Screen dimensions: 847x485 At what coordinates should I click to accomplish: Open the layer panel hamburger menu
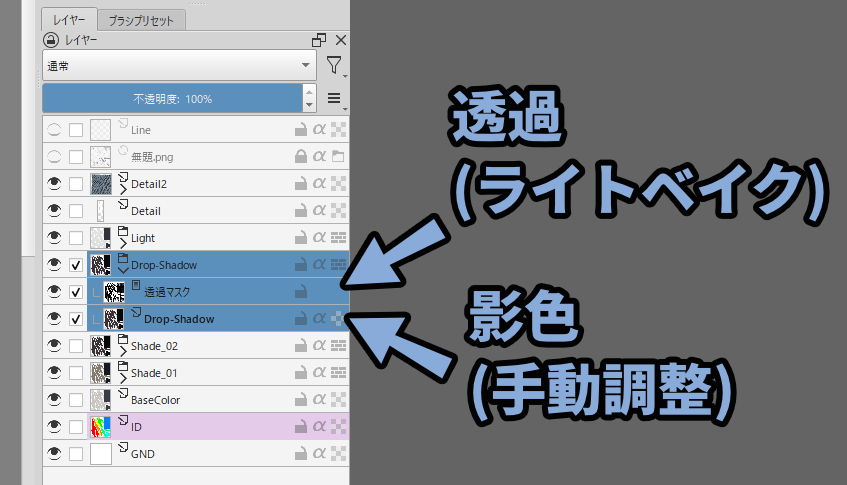[334, 98]
